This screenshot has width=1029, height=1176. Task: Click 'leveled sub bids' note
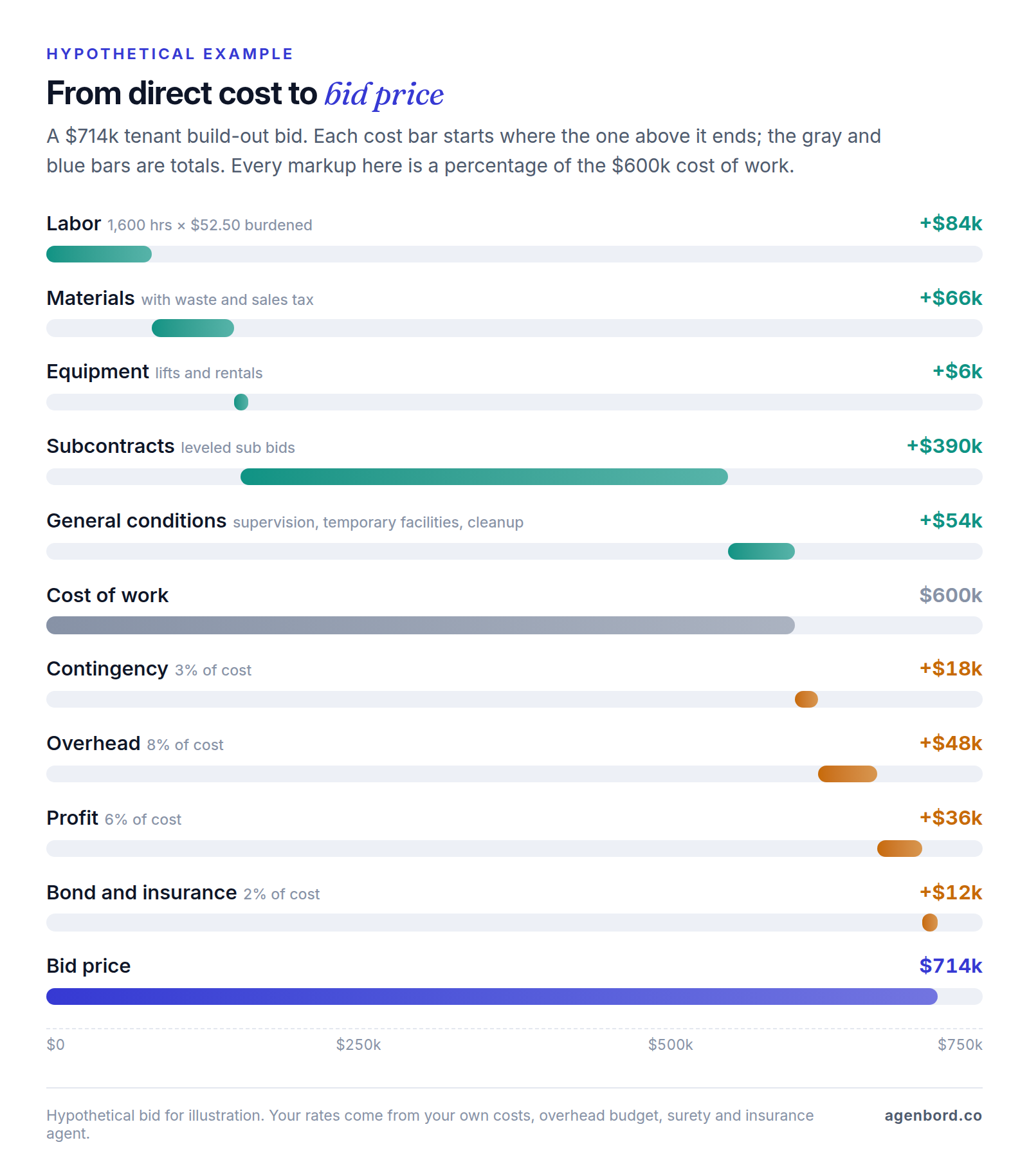click(238, 448)
